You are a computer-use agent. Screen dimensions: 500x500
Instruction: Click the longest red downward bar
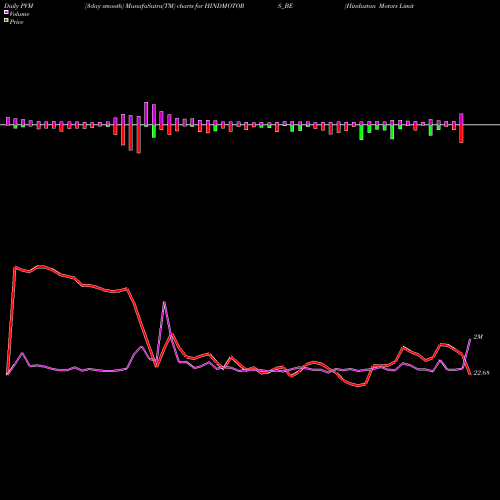139,139
